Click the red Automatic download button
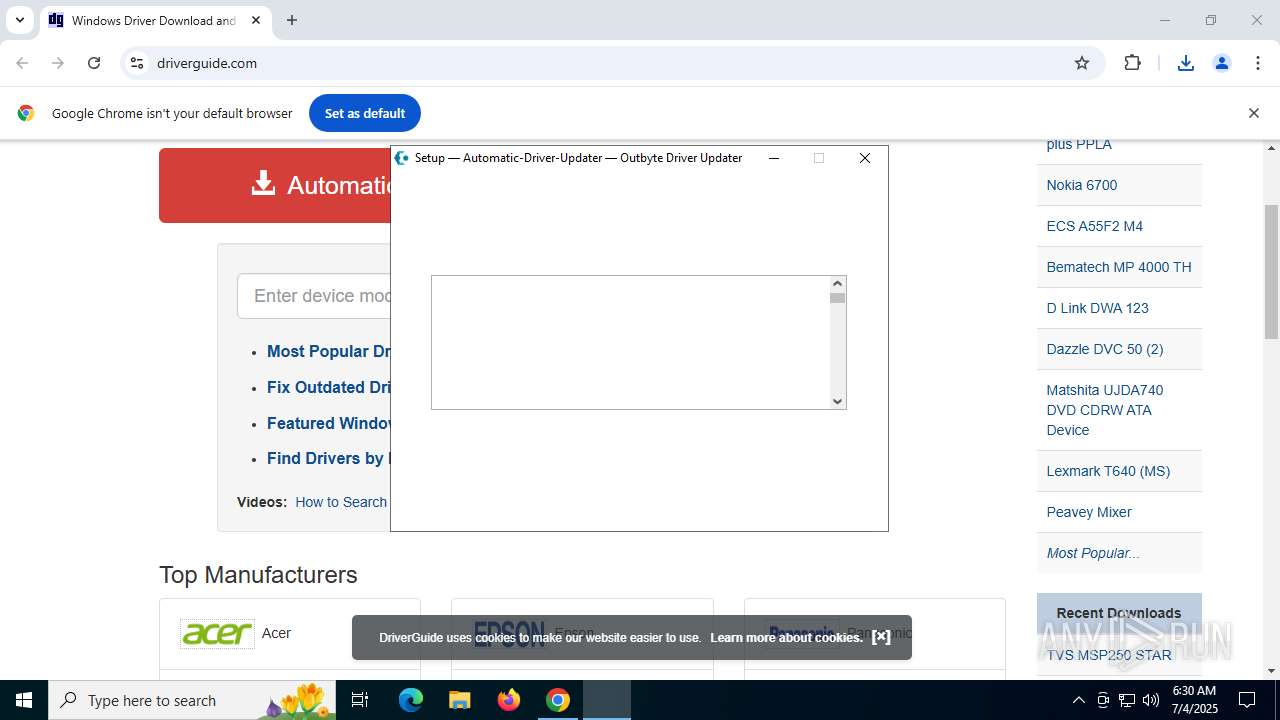Viewport: 1280px width, 720px height. 275,185
